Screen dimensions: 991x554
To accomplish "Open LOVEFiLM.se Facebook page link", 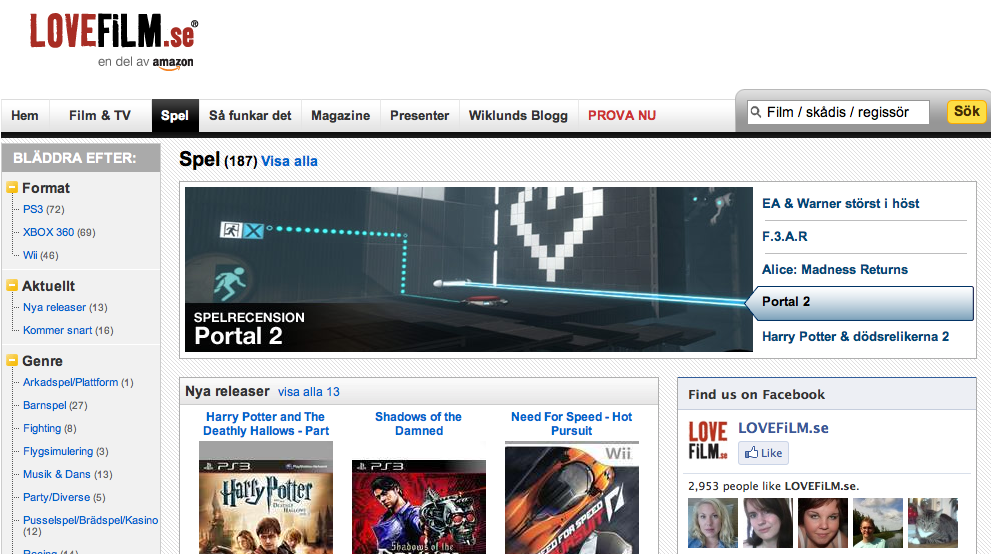I will coord(783,428).
